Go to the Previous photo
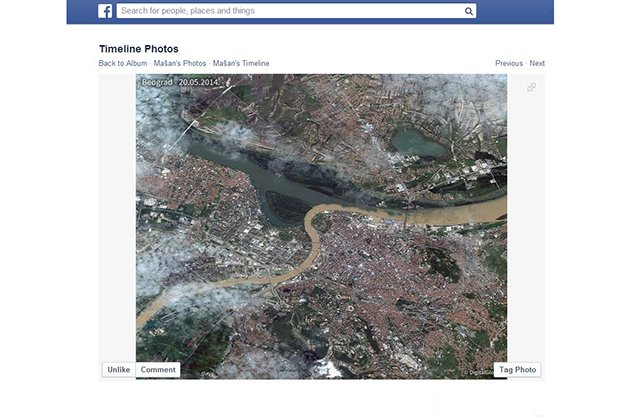 (508, 63)
